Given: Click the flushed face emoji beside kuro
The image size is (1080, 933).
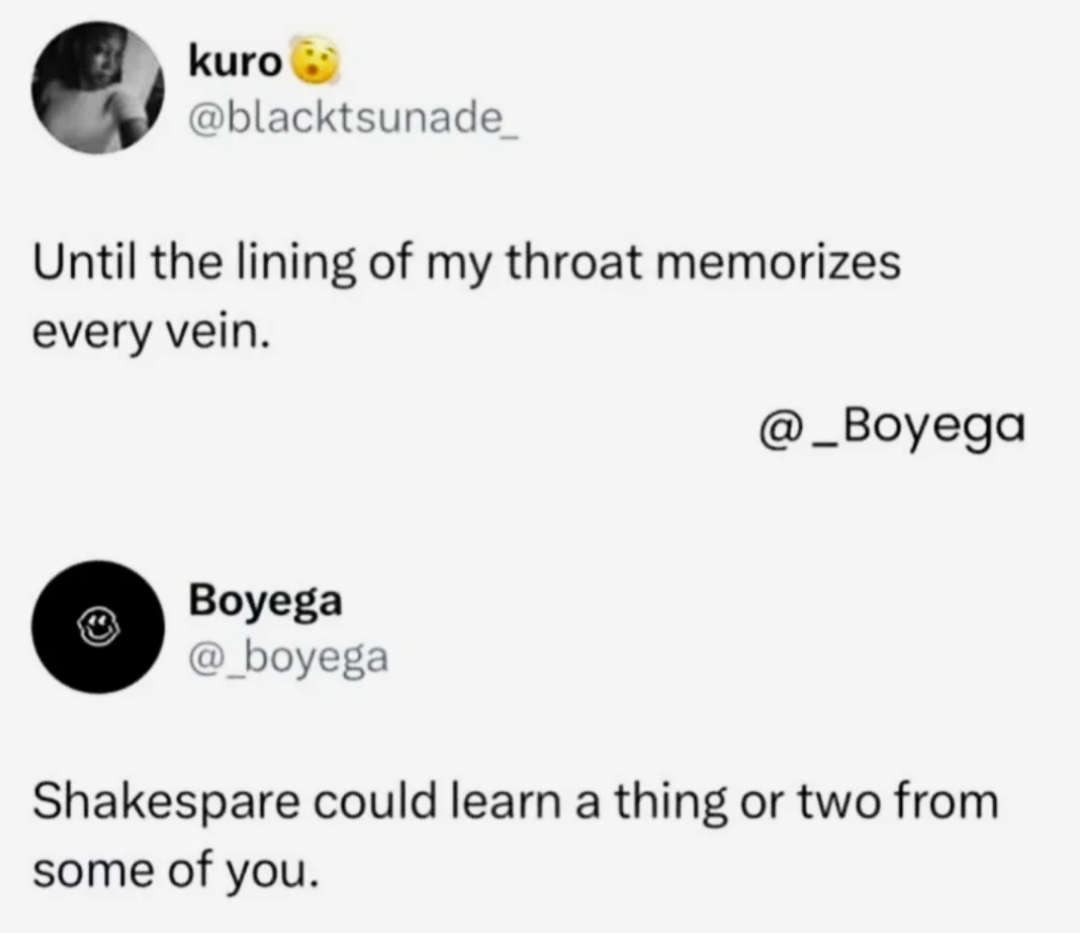Looking at the screenshot, I should 315,65.
